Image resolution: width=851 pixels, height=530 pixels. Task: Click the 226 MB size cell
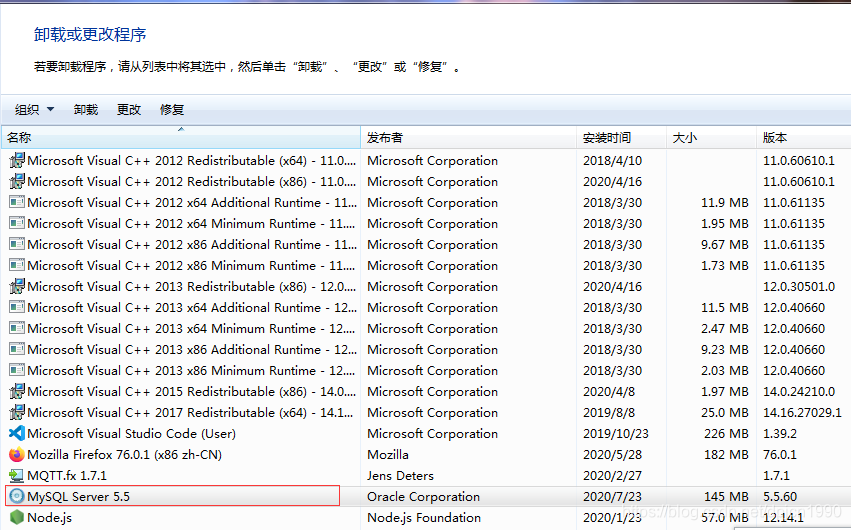[x=726, y=433]
